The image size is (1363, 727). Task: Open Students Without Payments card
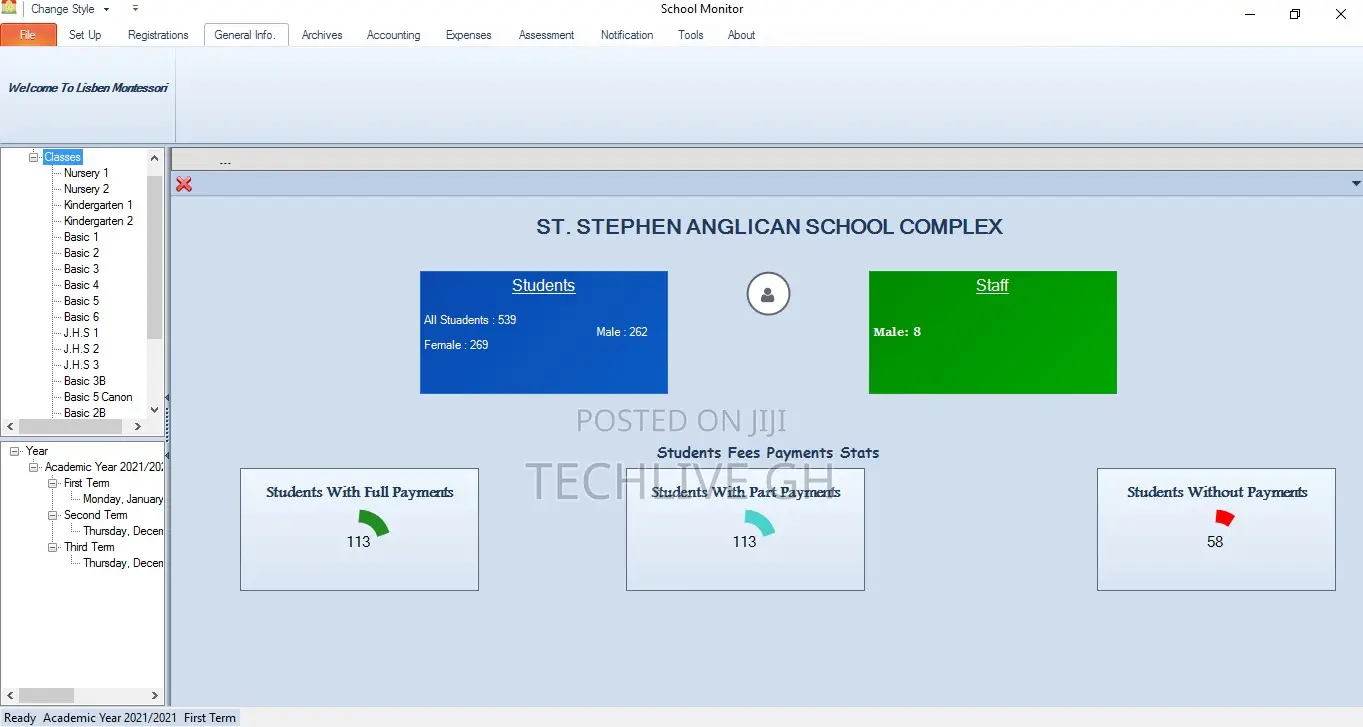pyautogui.click(x=1216, y=529)
